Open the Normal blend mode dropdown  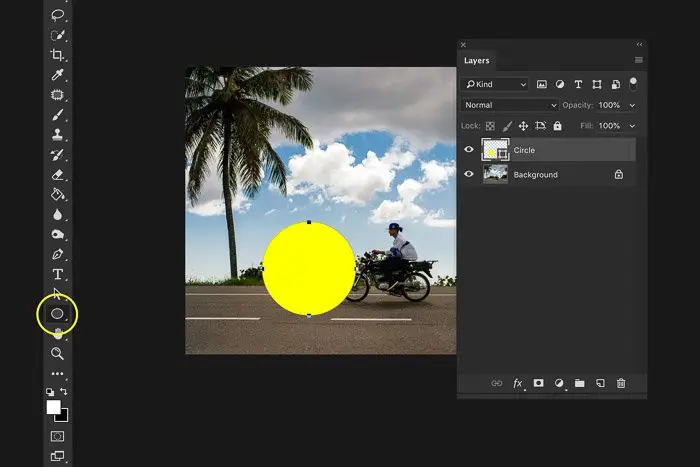click(x=510, y=105)
